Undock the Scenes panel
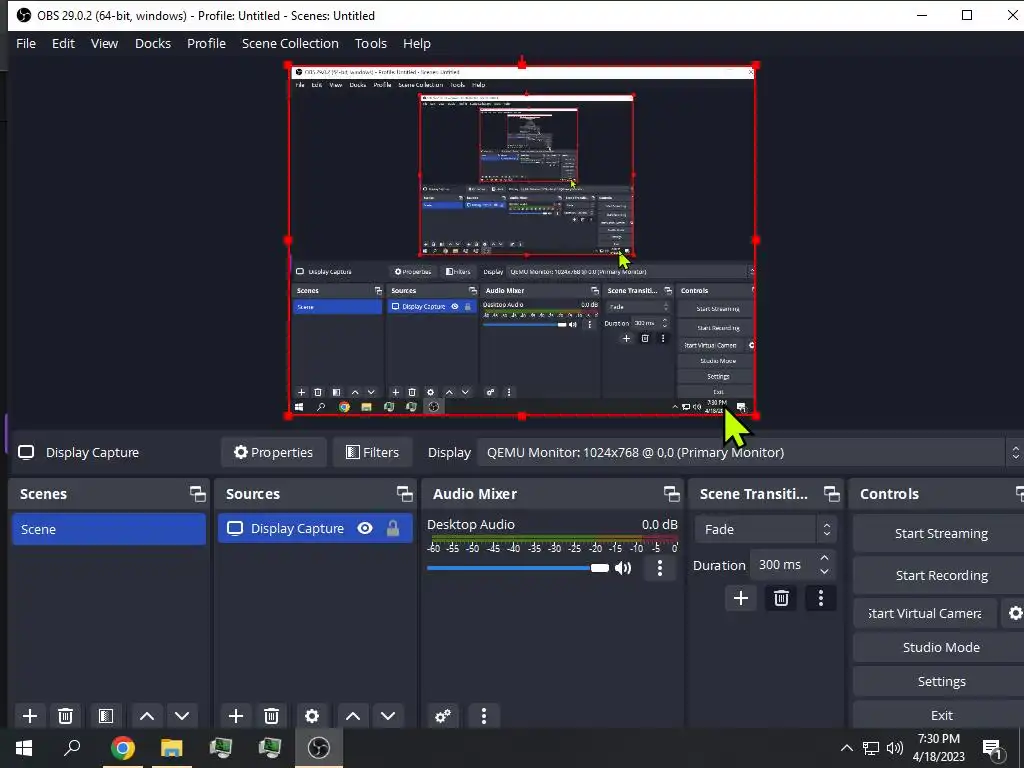The width and height of the screenshot is (1024, 768). 198,494
